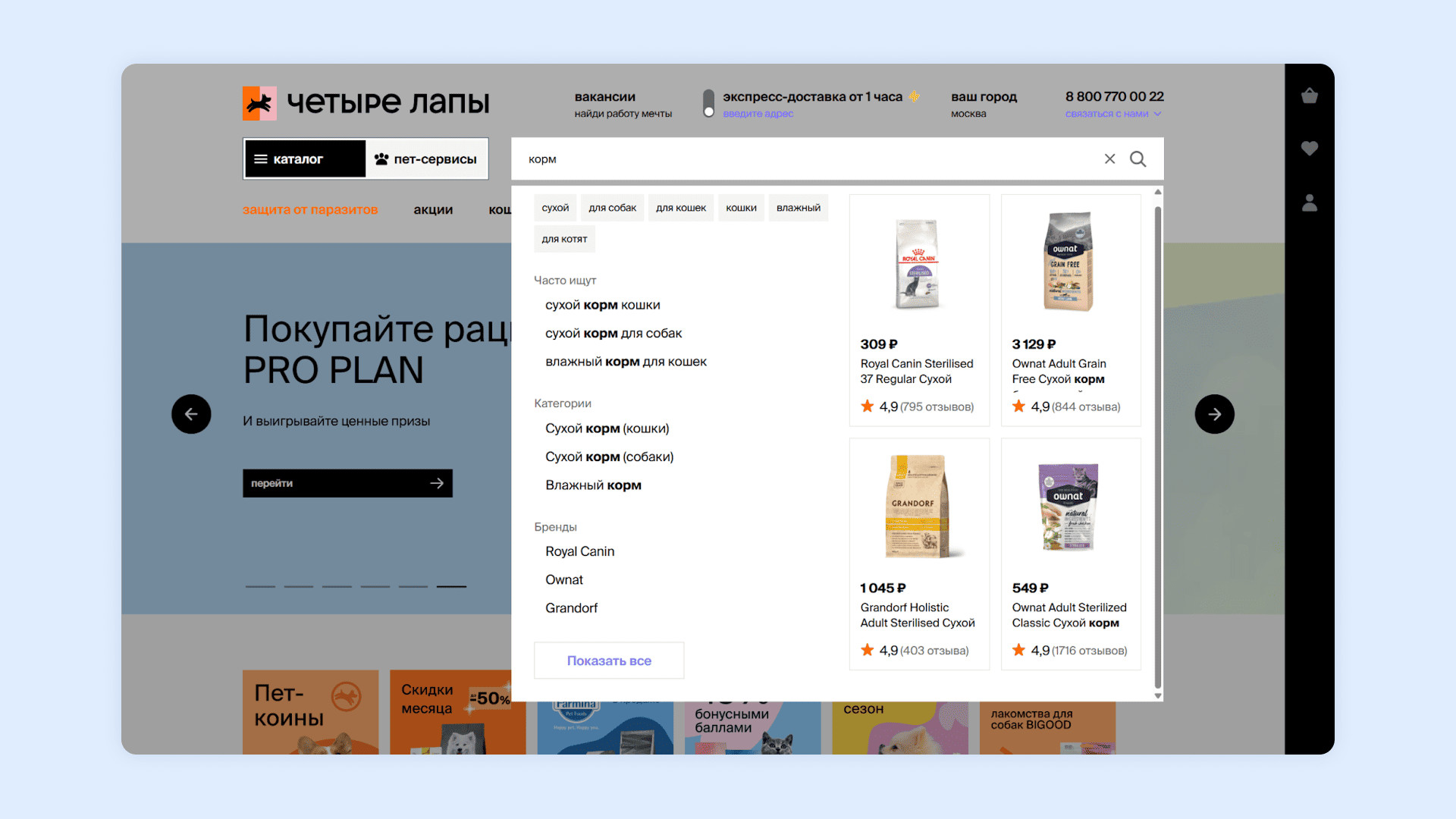1456x819 pixels.
Task: Click the last carousel progress indicator
Action: (451, 586)
